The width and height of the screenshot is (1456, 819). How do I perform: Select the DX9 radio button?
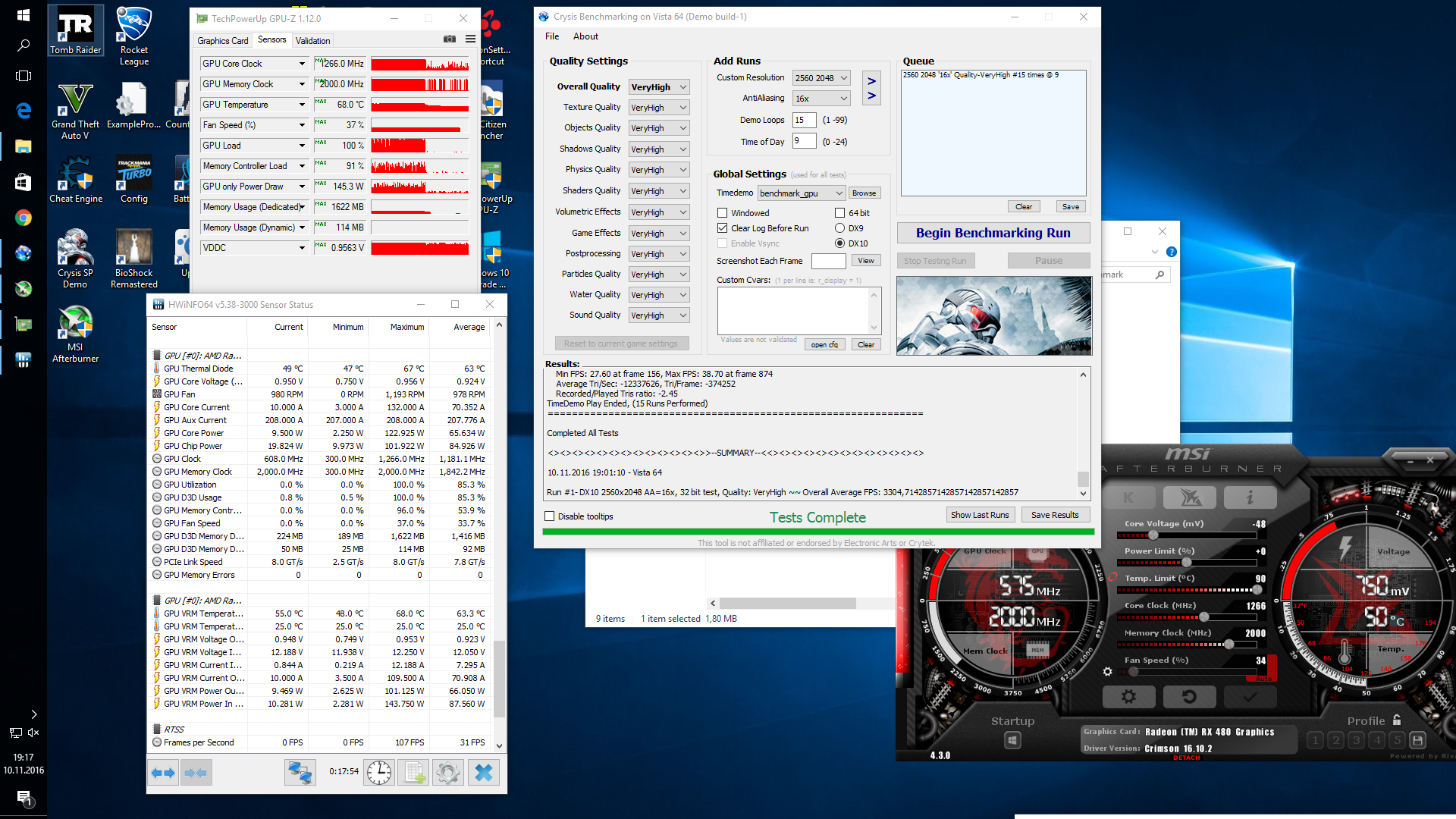839,228
